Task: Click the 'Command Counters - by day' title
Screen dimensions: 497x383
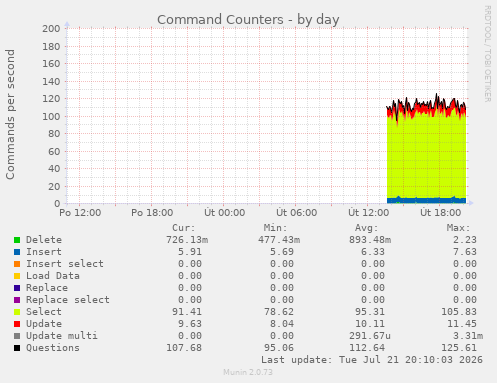Action: (x=248, y=20)
